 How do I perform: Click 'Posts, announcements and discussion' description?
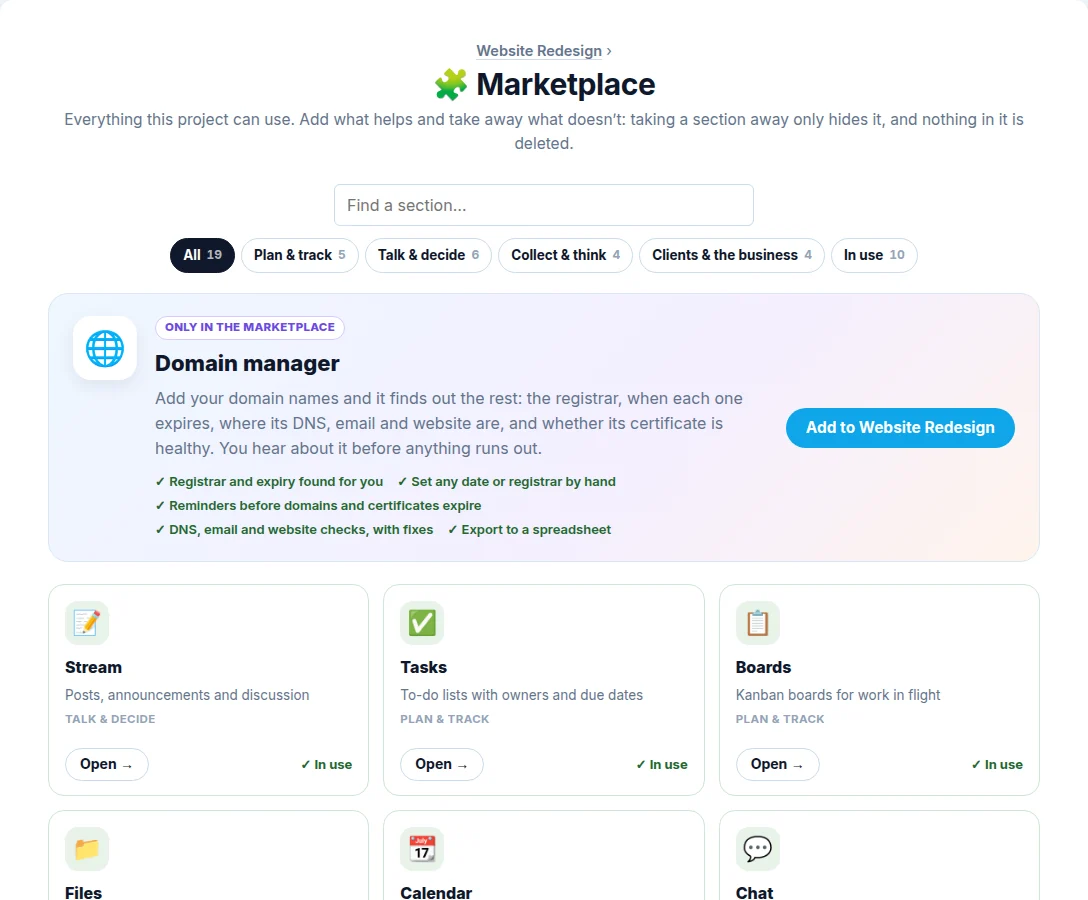(187, 695)
